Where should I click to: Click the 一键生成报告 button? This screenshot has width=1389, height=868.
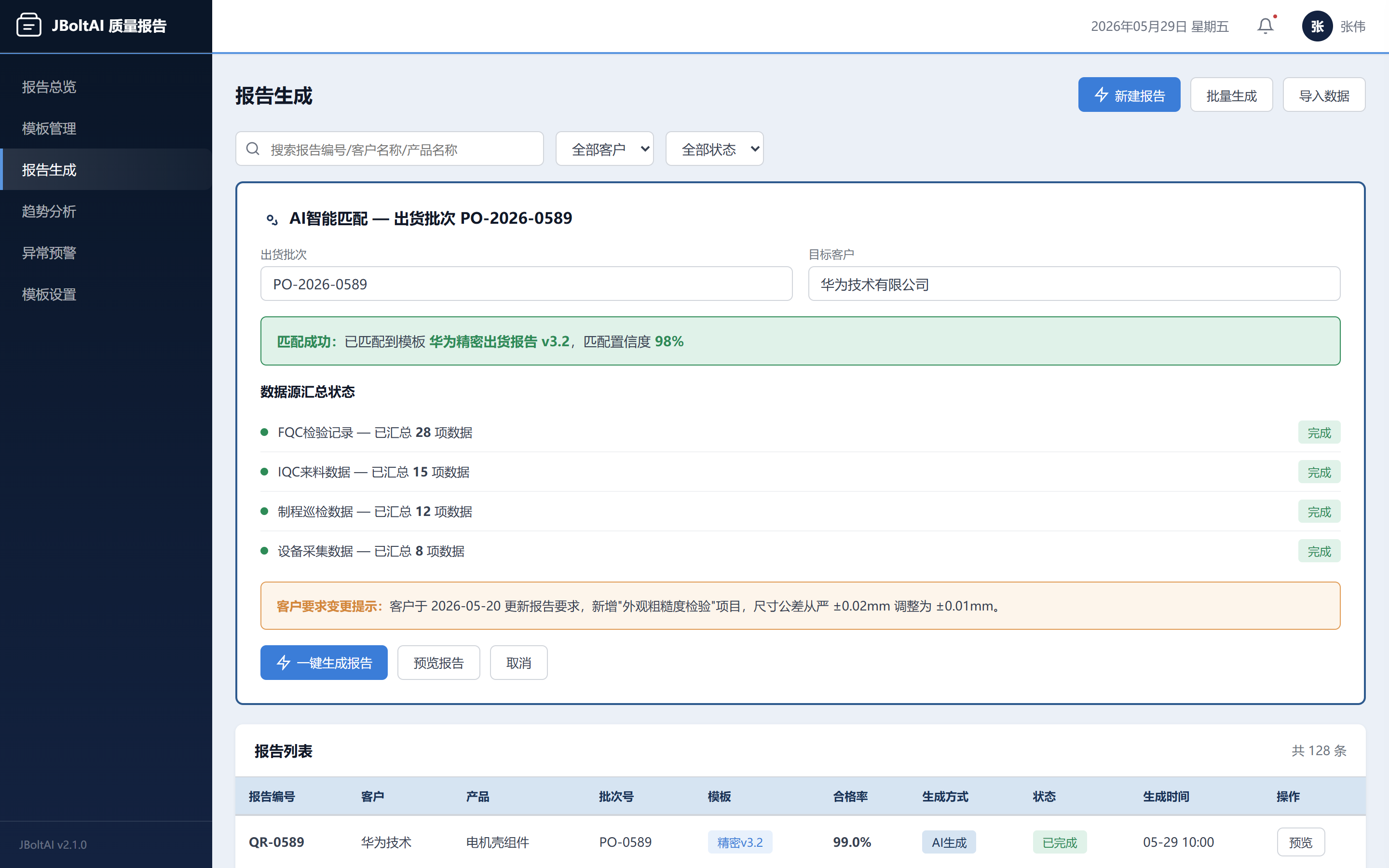[324, 663]
